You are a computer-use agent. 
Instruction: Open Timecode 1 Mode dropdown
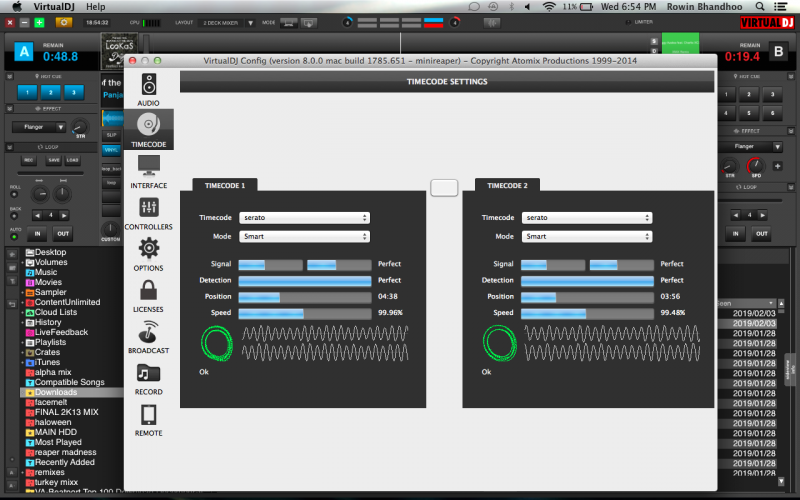pyautogui.click(x=305, y=237)
